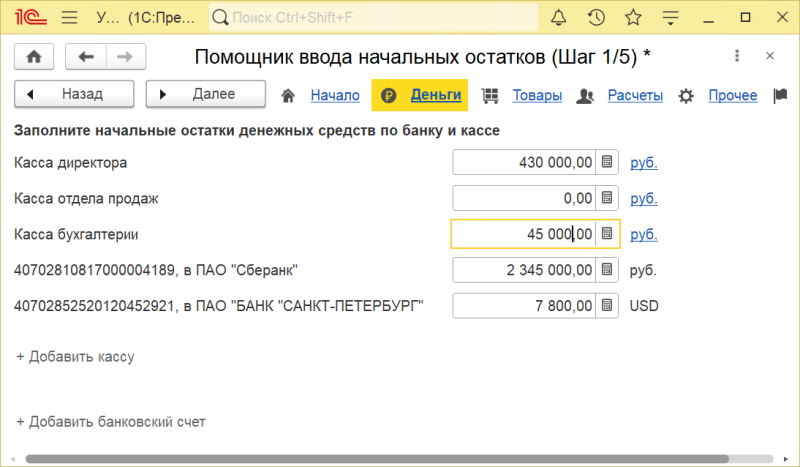Click руб. link for Касса директора
Screen dimensions: 800x467
click(644, 163)
